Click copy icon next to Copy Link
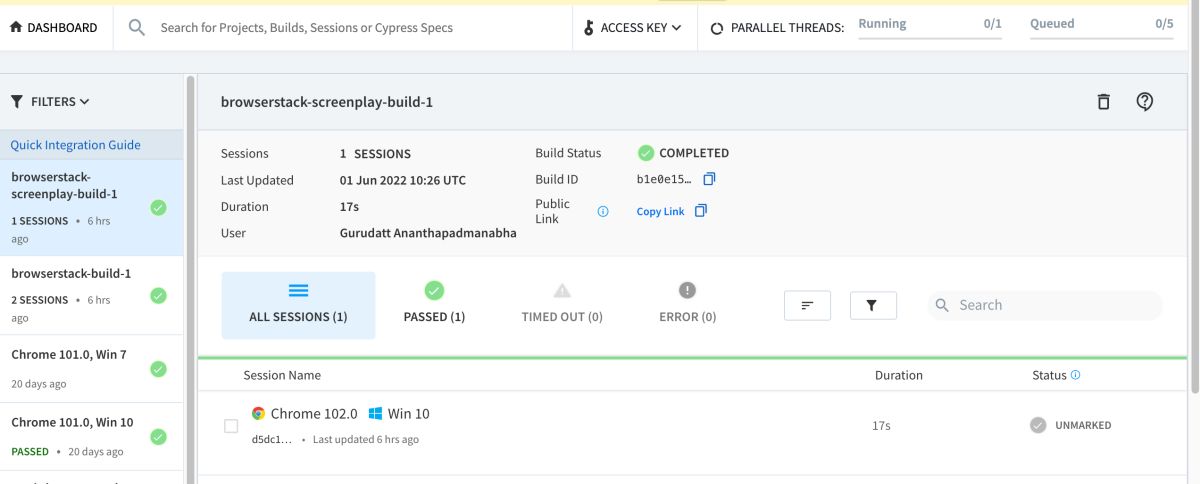Viewport: 1200px width, 484px height. pyautogui.click(x=700, y=211)
